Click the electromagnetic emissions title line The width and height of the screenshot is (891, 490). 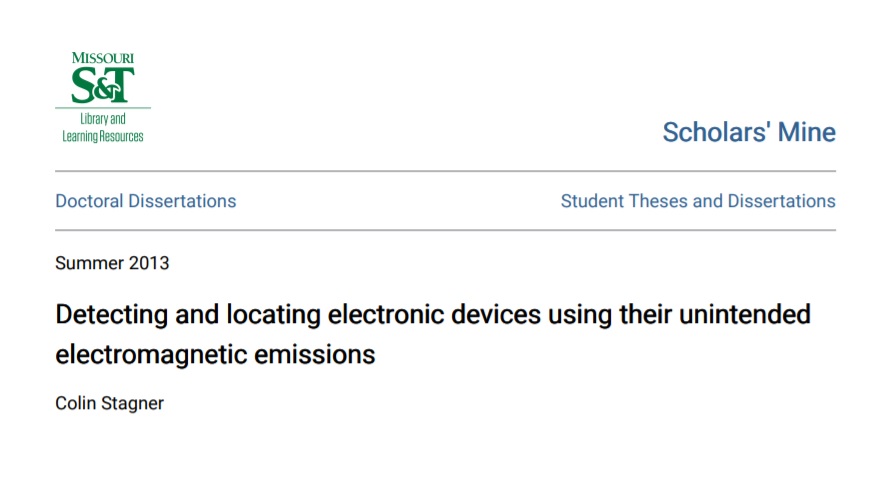[x=215, y=355]
